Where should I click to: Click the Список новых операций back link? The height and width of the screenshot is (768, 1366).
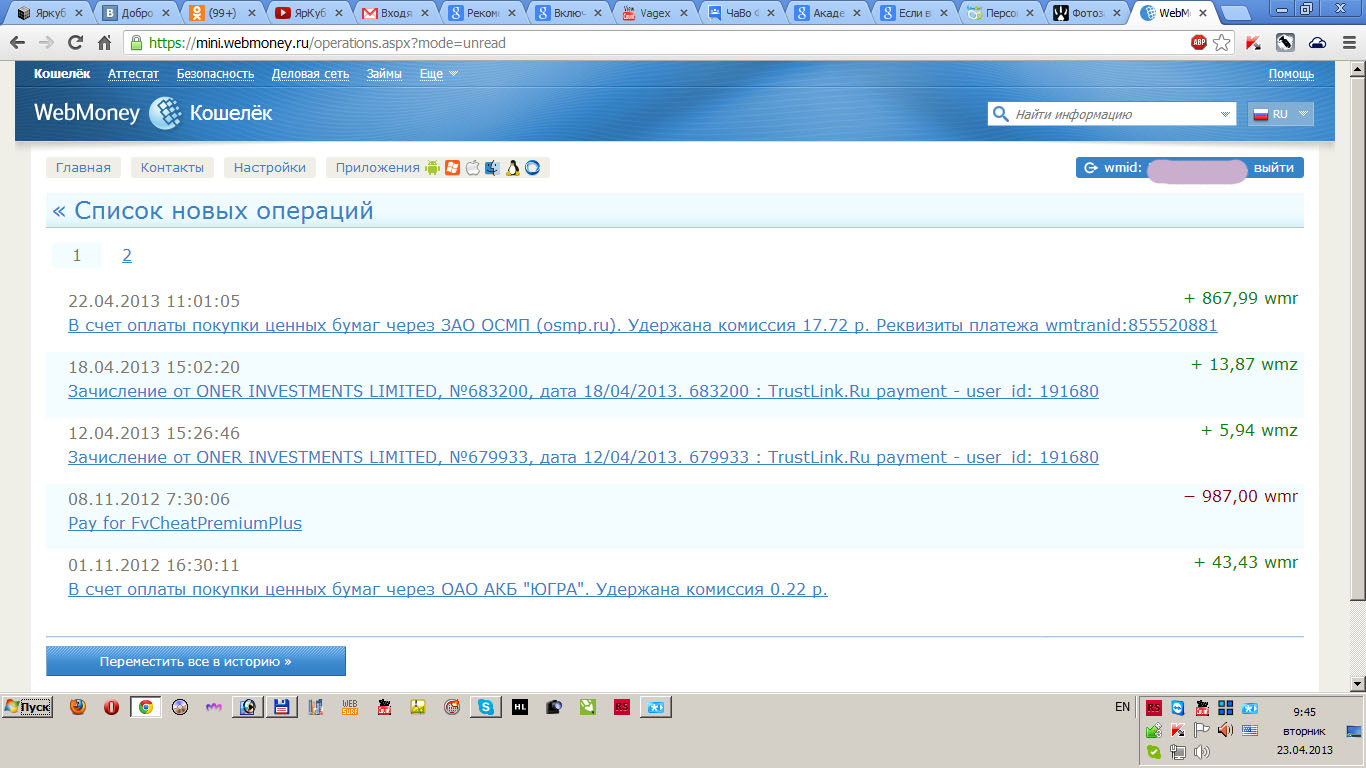pos(213,211)
